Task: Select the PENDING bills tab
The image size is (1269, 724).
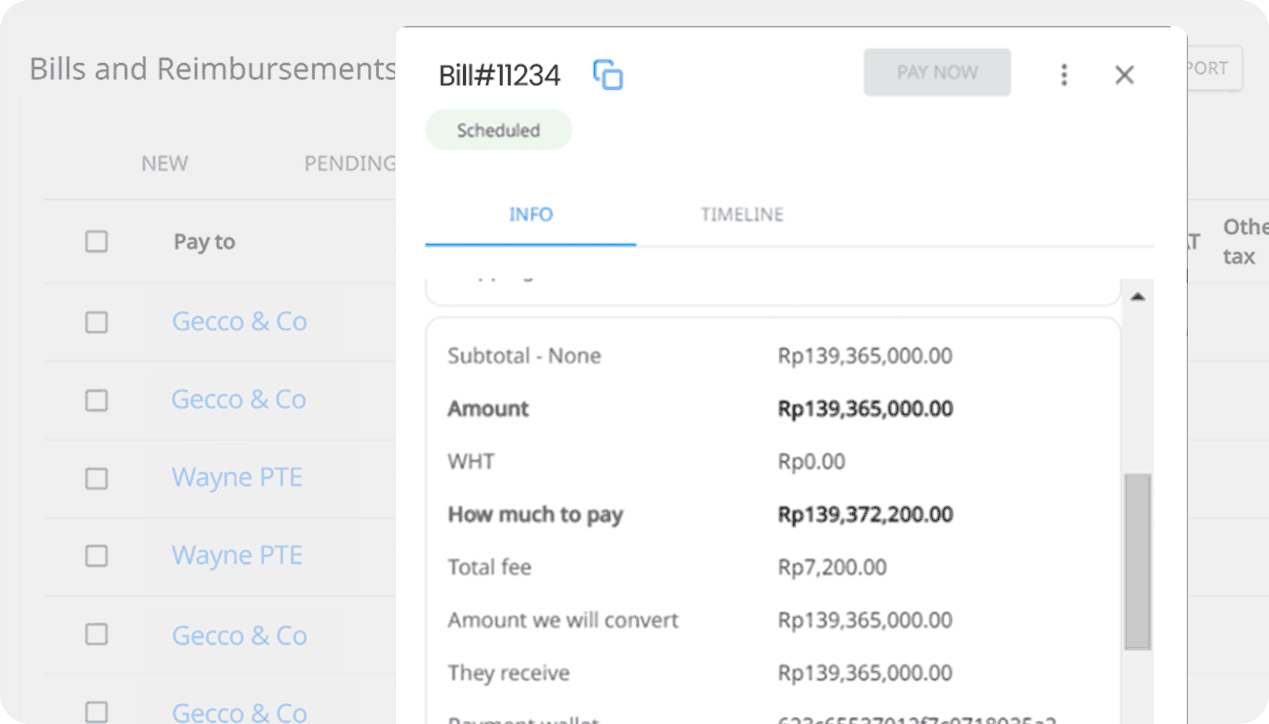Action: [349, 164]
